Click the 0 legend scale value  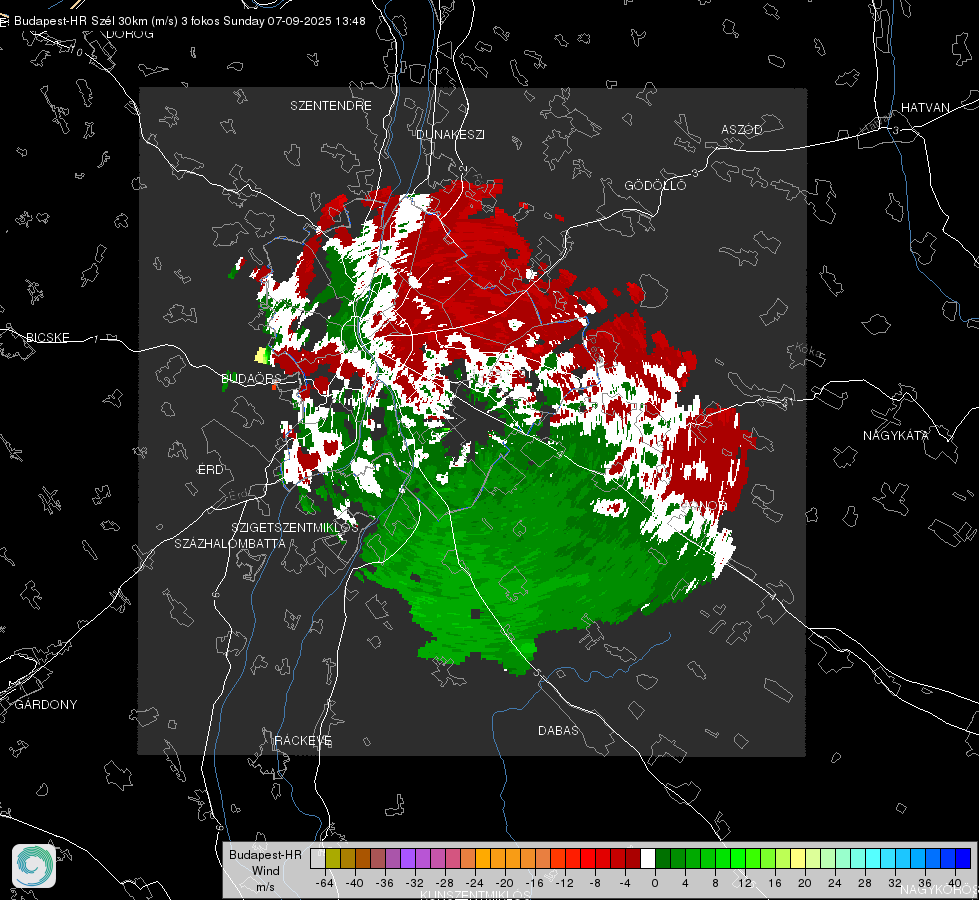pyautogui.click(x=655, y=883)
